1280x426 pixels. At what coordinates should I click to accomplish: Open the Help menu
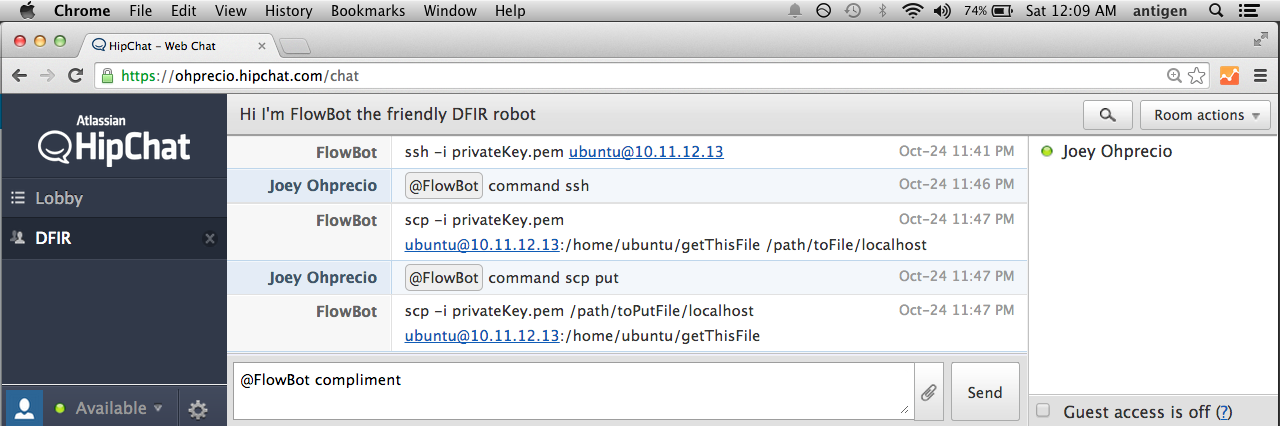pos(510,11)
